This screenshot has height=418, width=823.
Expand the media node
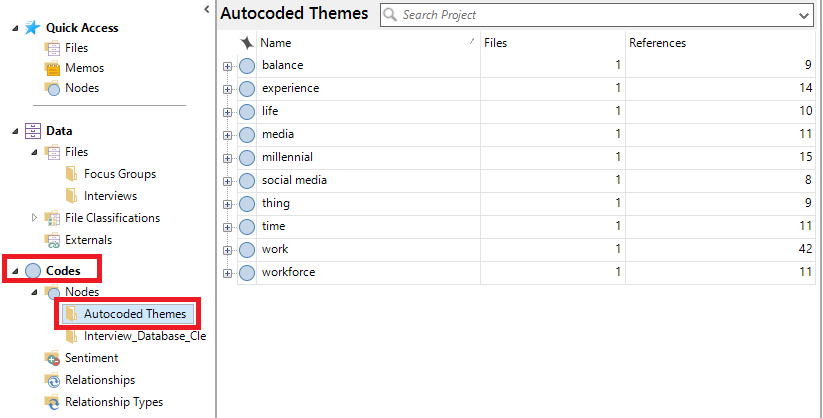tap(227, 135)
